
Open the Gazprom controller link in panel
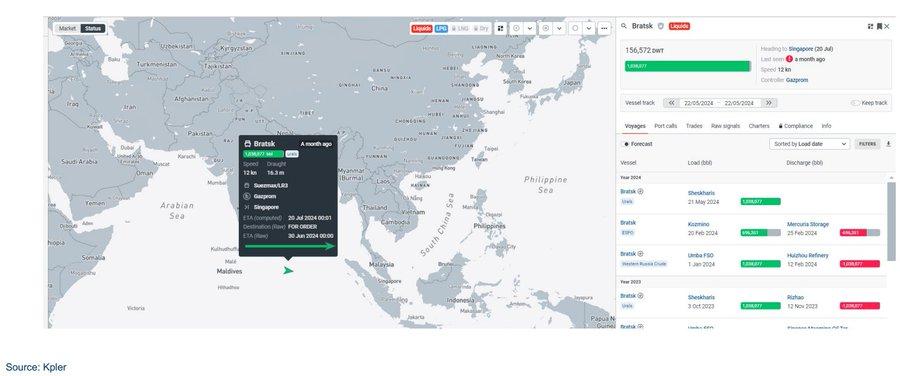coord(797,80)
